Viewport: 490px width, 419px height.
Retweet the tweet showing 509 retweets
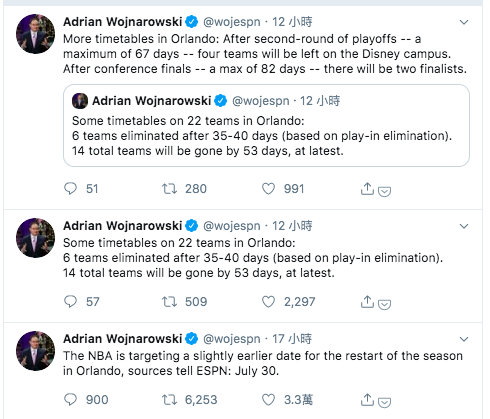pyautogui.click(x=169, y=302)
